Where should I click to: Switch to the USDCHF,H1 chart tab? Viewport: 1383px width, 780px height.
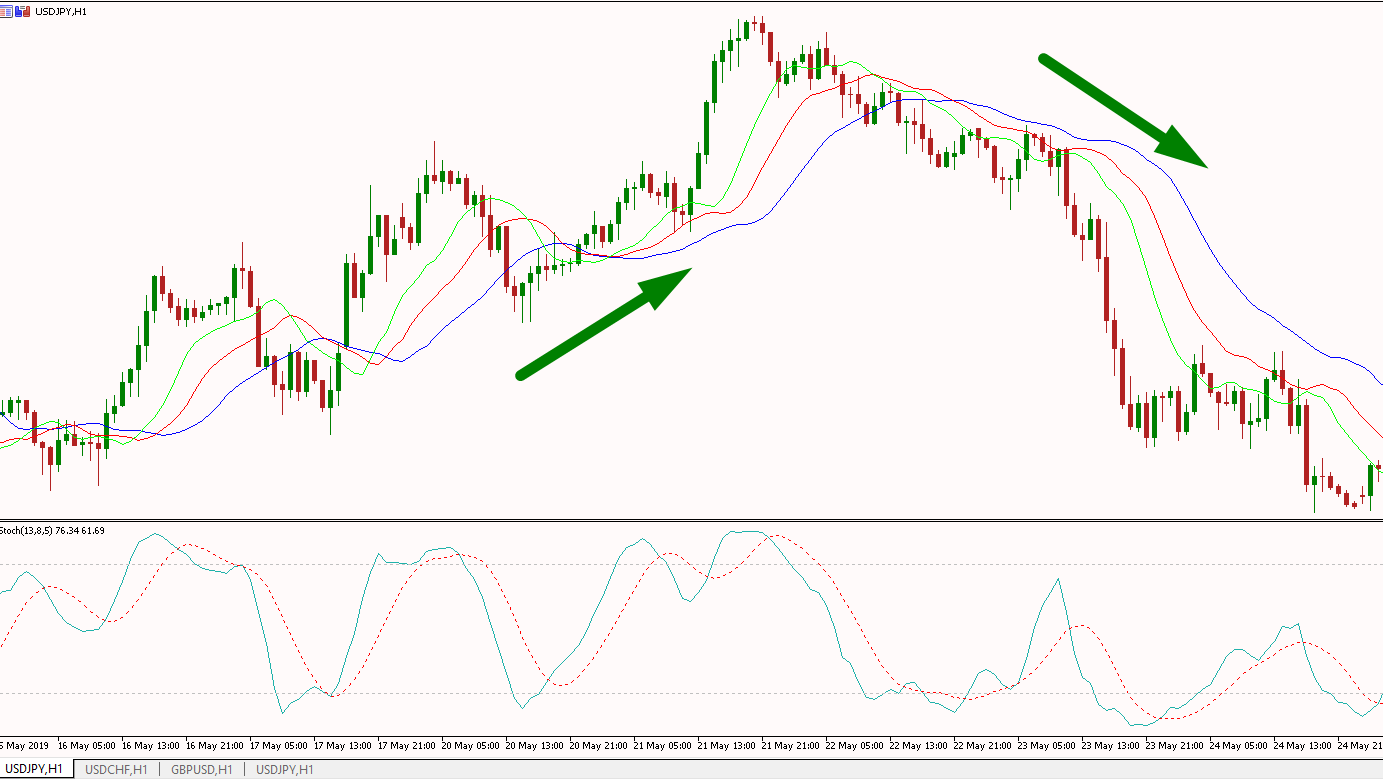tap(116, 769)
